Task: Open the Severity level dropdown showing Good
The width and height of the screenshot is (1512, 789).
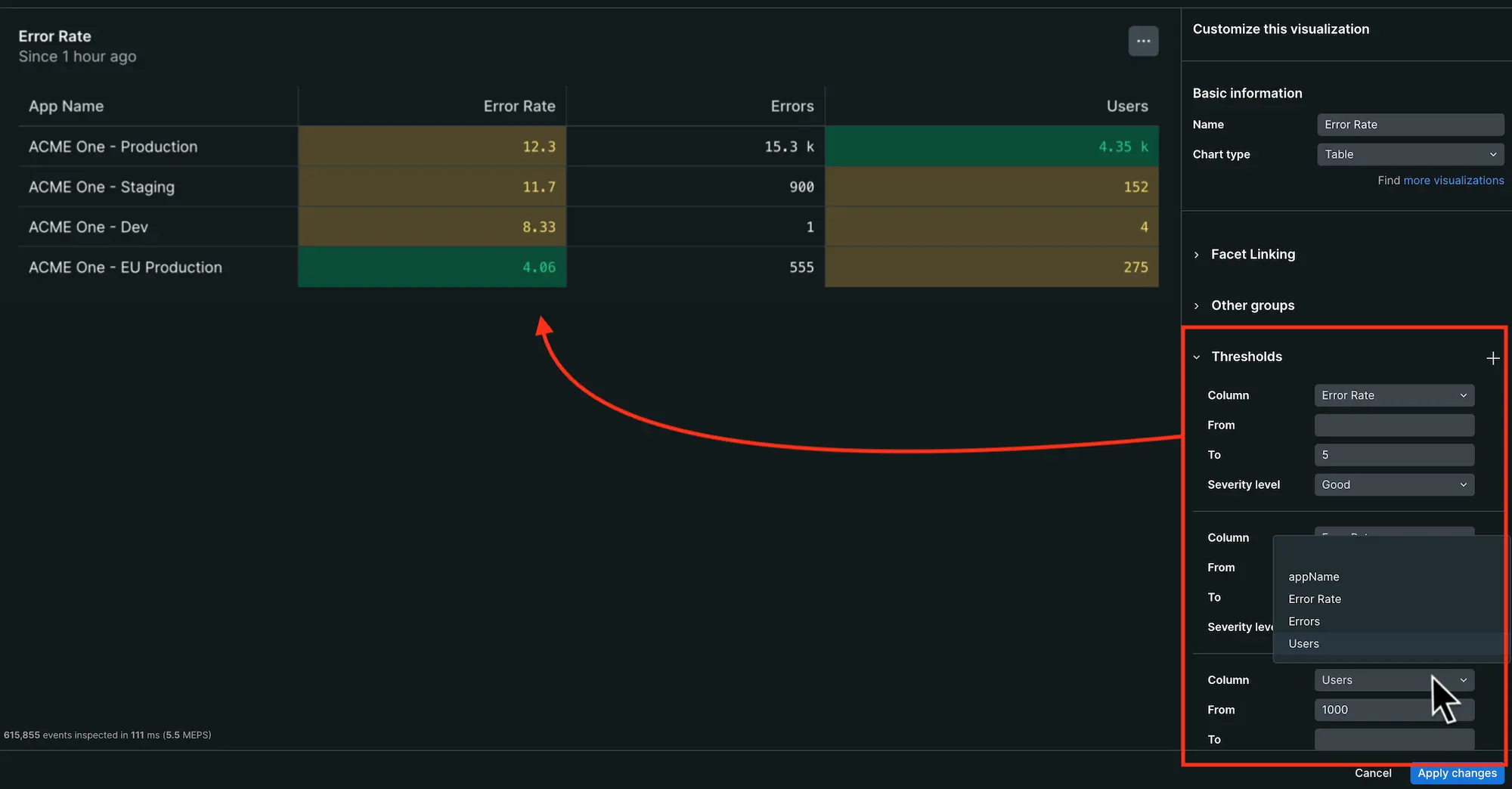Action: coord(1393,484)
